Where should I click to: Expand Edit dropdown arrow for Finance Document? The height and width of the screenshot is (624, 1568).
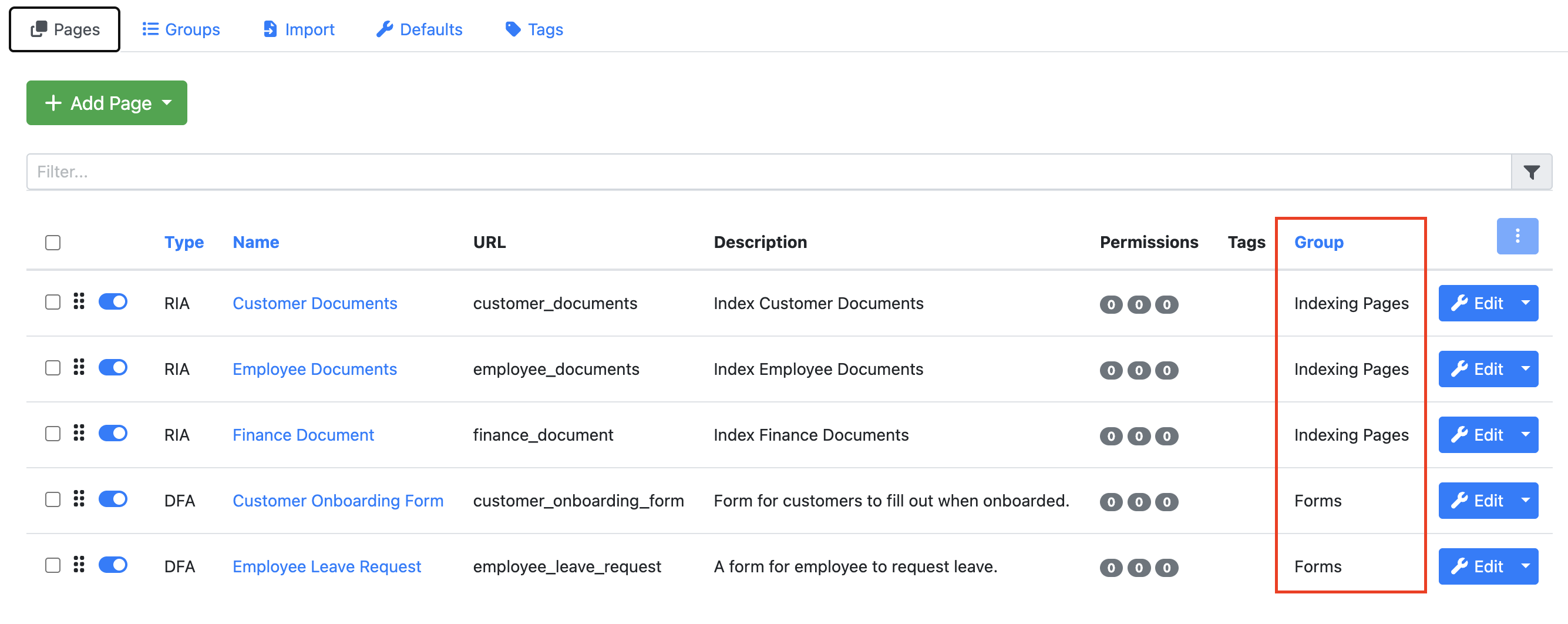click(1525, 434)
